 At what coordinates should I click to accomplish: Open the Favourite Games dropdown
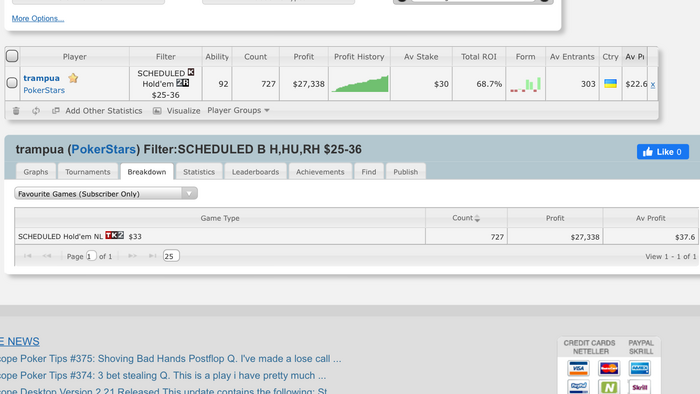coord(106,194)
